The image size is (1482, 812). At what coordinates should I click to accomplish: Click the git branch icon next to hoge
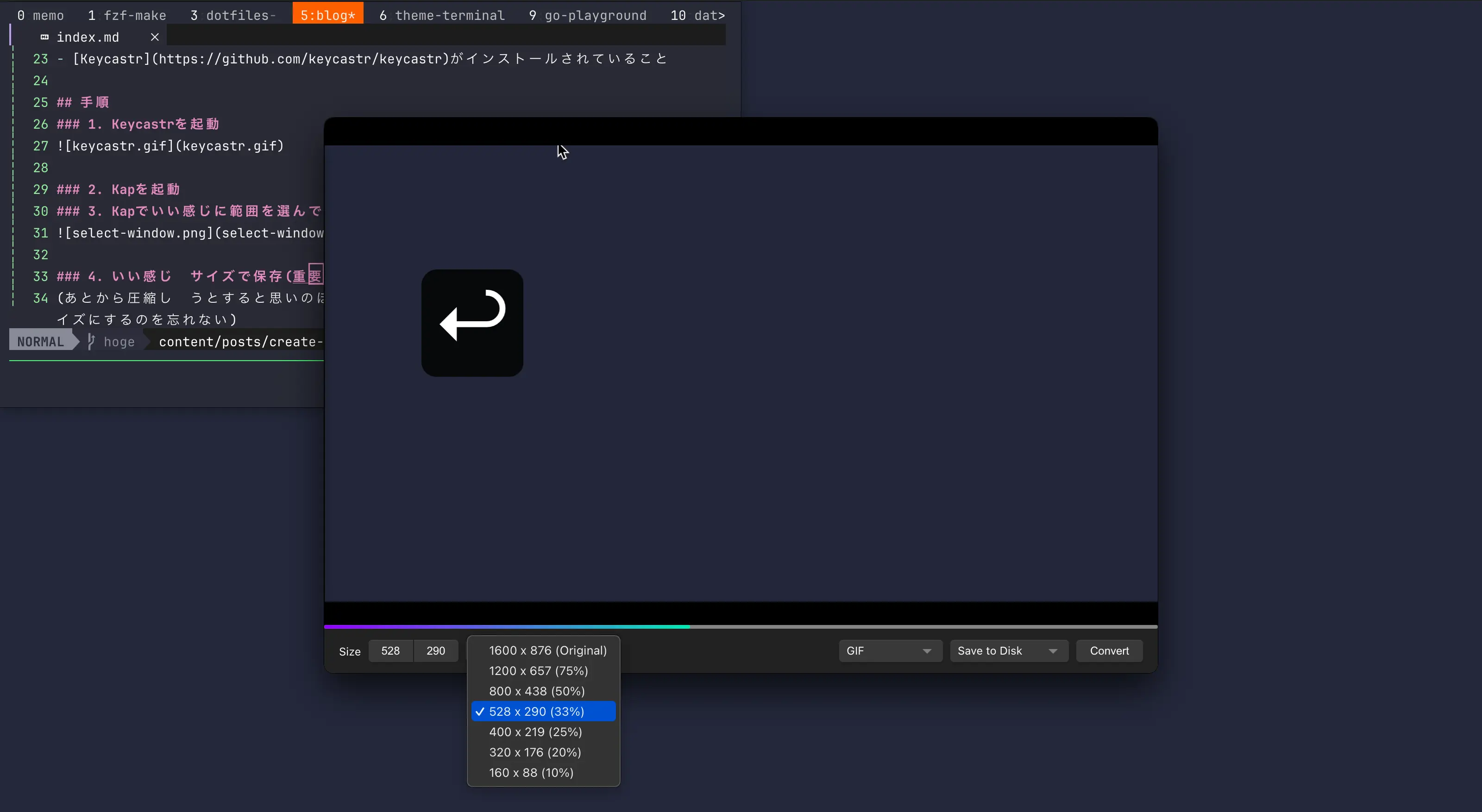91,342
